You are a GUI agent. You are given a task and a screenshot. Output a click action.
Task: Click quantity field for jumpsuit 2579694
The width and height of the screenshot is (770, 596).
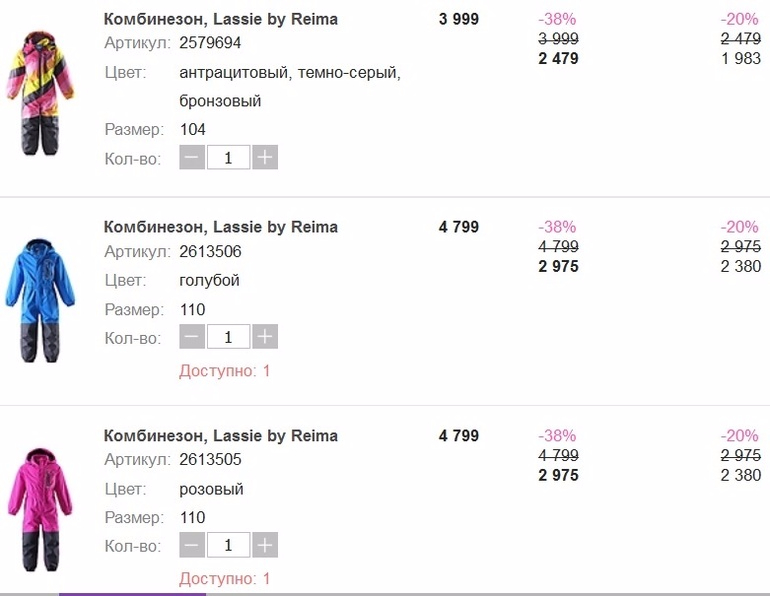(x=228, y=158)
